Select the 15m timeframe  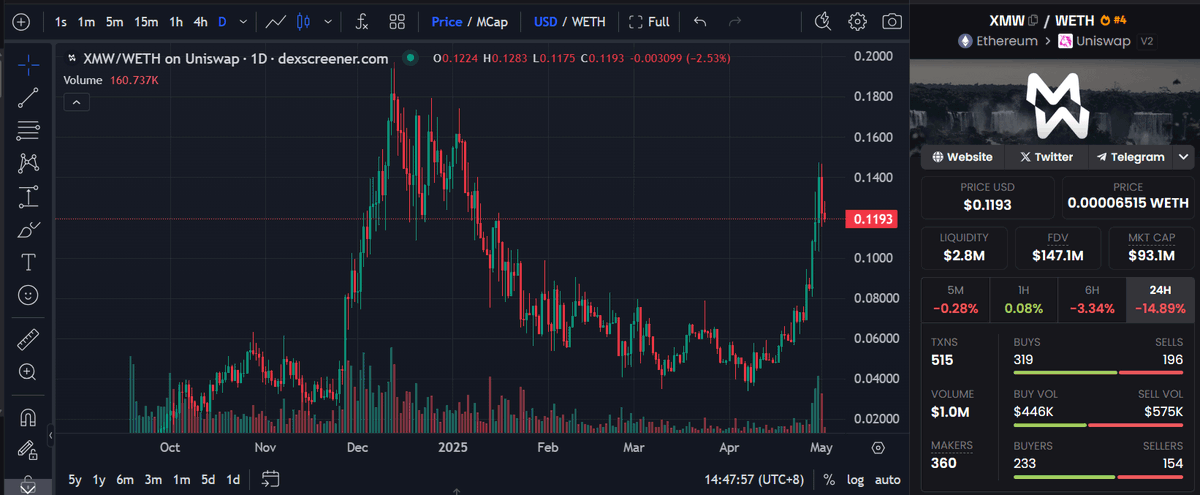pyautogui.click(x=146, y=21)
